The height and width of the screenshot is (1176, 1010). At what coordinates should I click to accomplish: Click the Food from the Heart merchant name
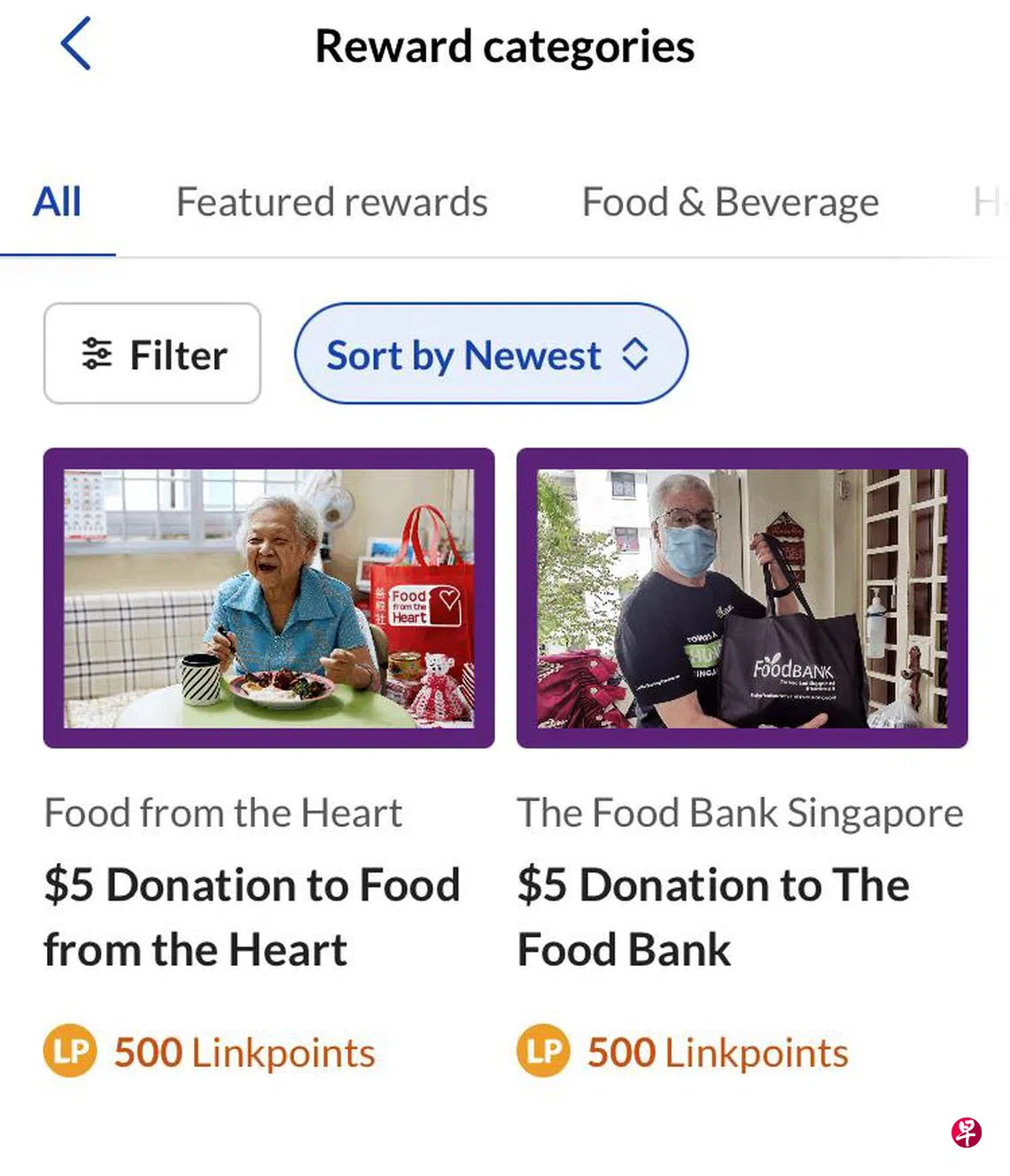(223, 813)
